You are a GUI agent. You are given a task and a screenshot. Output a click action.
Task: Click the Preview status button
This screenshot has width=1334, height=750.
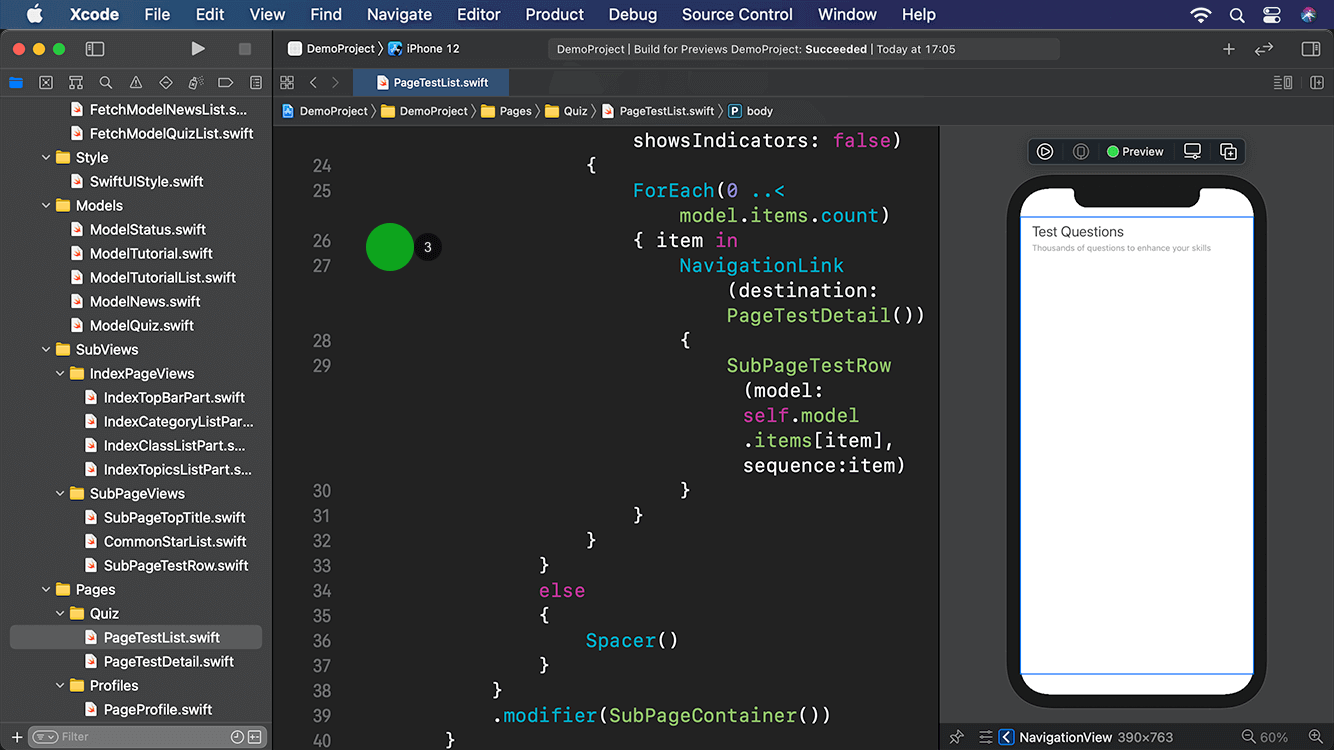(x=1135, y=152)
